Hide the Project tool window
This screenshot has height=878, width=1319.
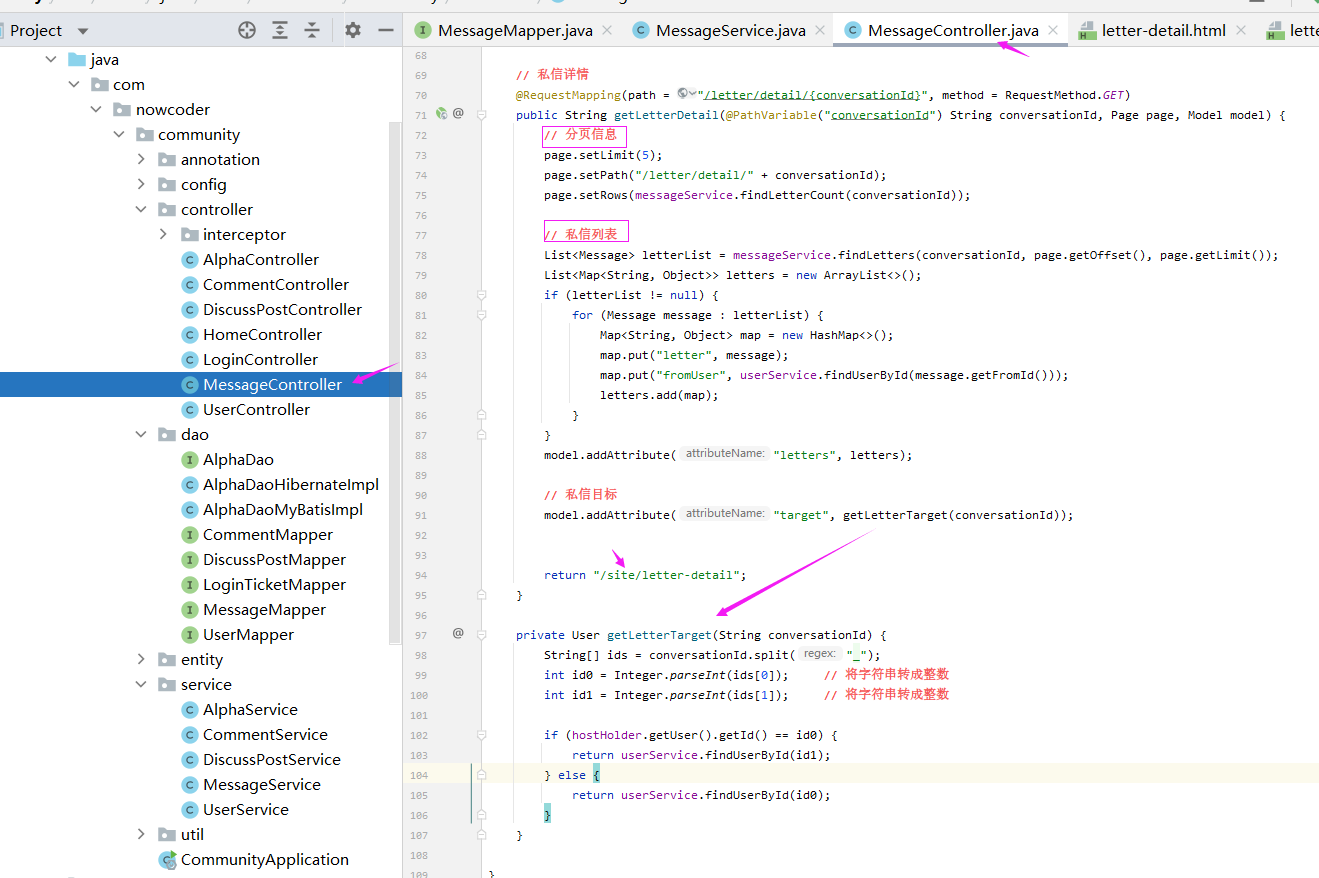pyautogui.click(x=386, y=31)
